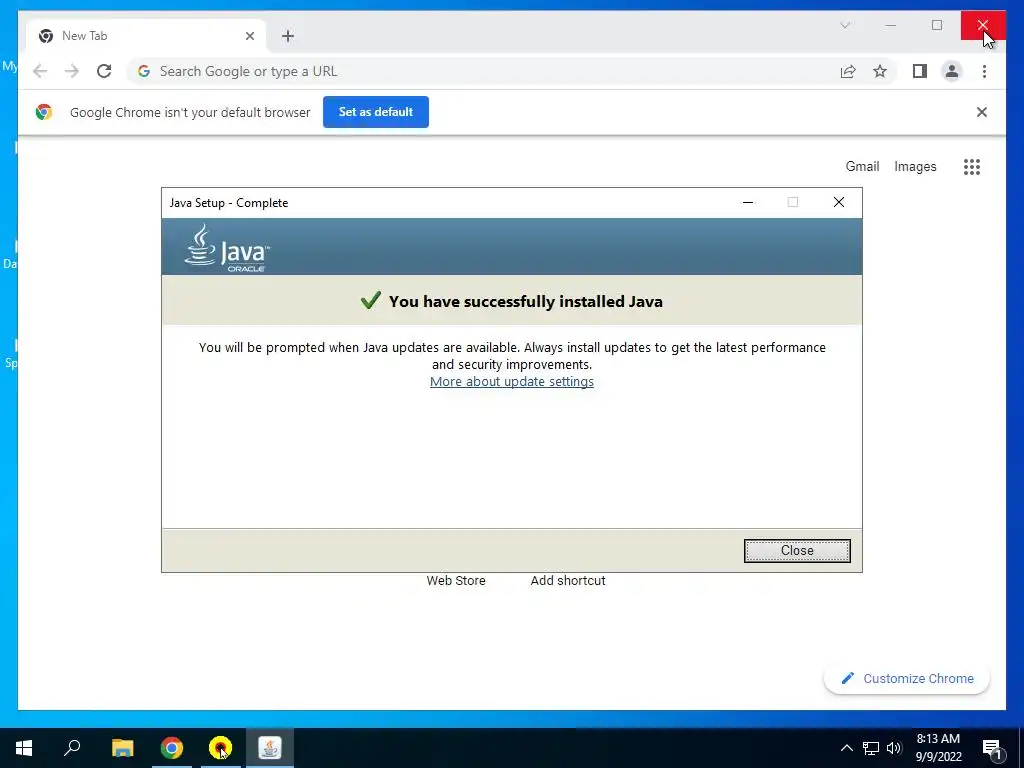
Task: Click Add shortcut on new tab page
Action: click(x=568, y=581)
